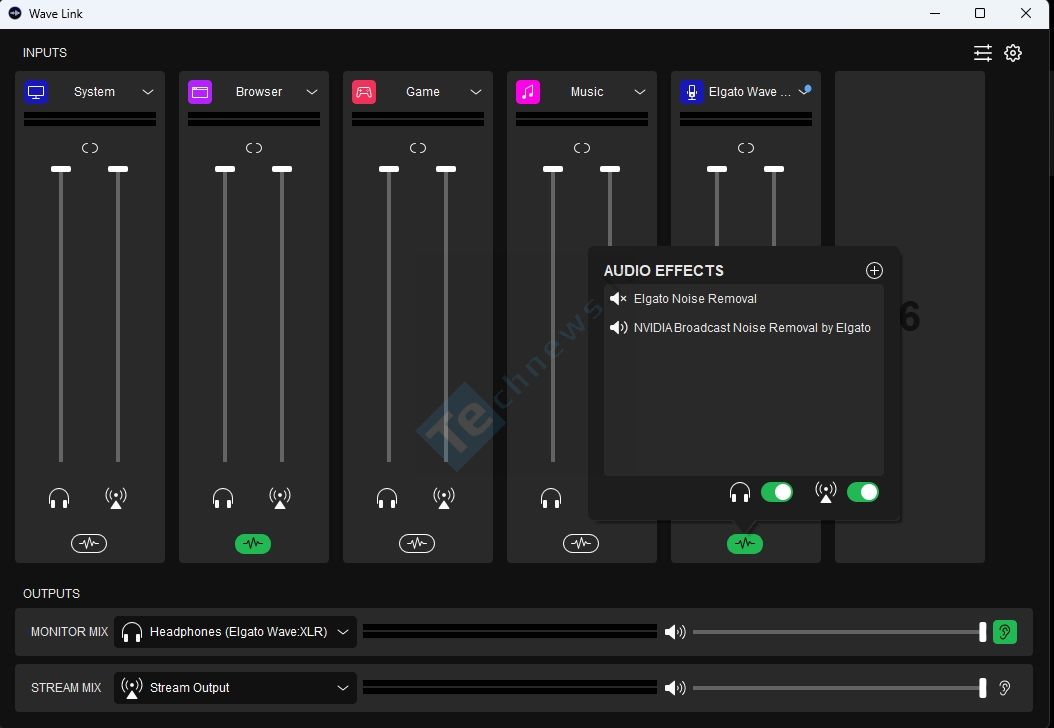The image size is (1054, 728).
Task: Open the Wave Link settings gear
Action: tap(1013, 53)
